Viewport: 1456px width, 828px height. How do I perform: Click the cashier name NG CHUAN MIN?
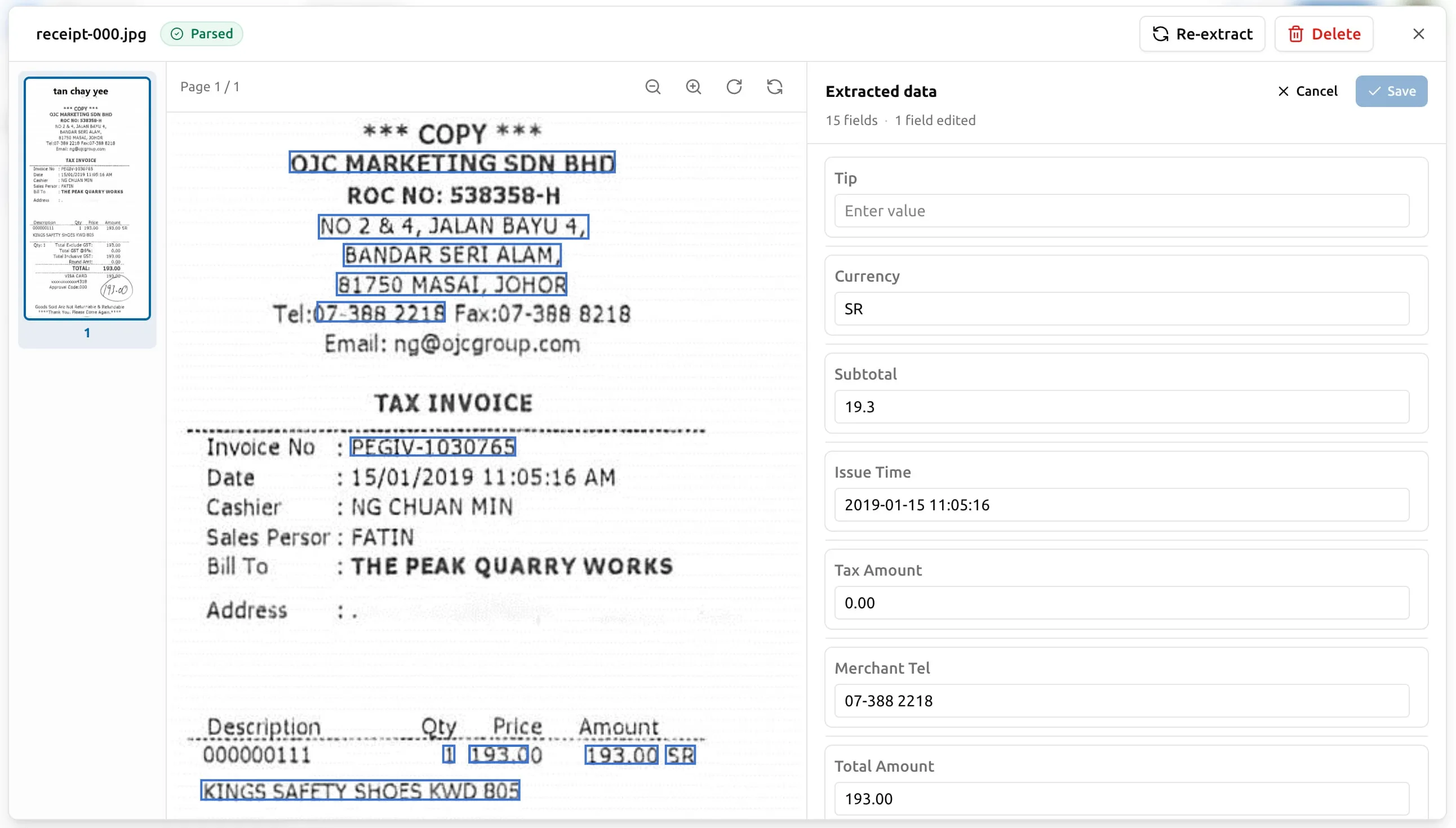[x=432, y=507]
